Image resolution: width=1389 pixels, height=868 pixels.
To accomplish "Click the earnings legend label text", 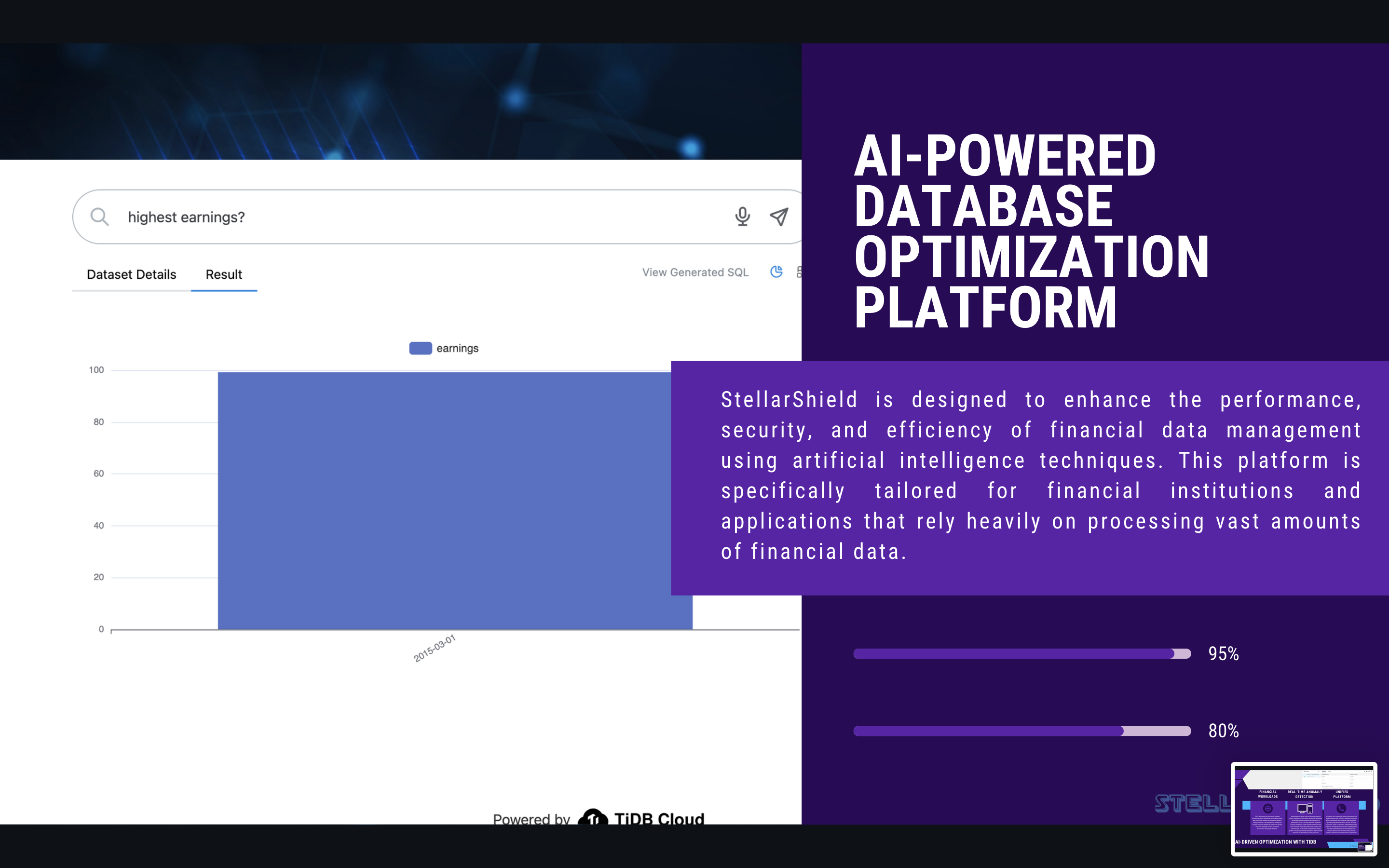I will tap(457, 348).
